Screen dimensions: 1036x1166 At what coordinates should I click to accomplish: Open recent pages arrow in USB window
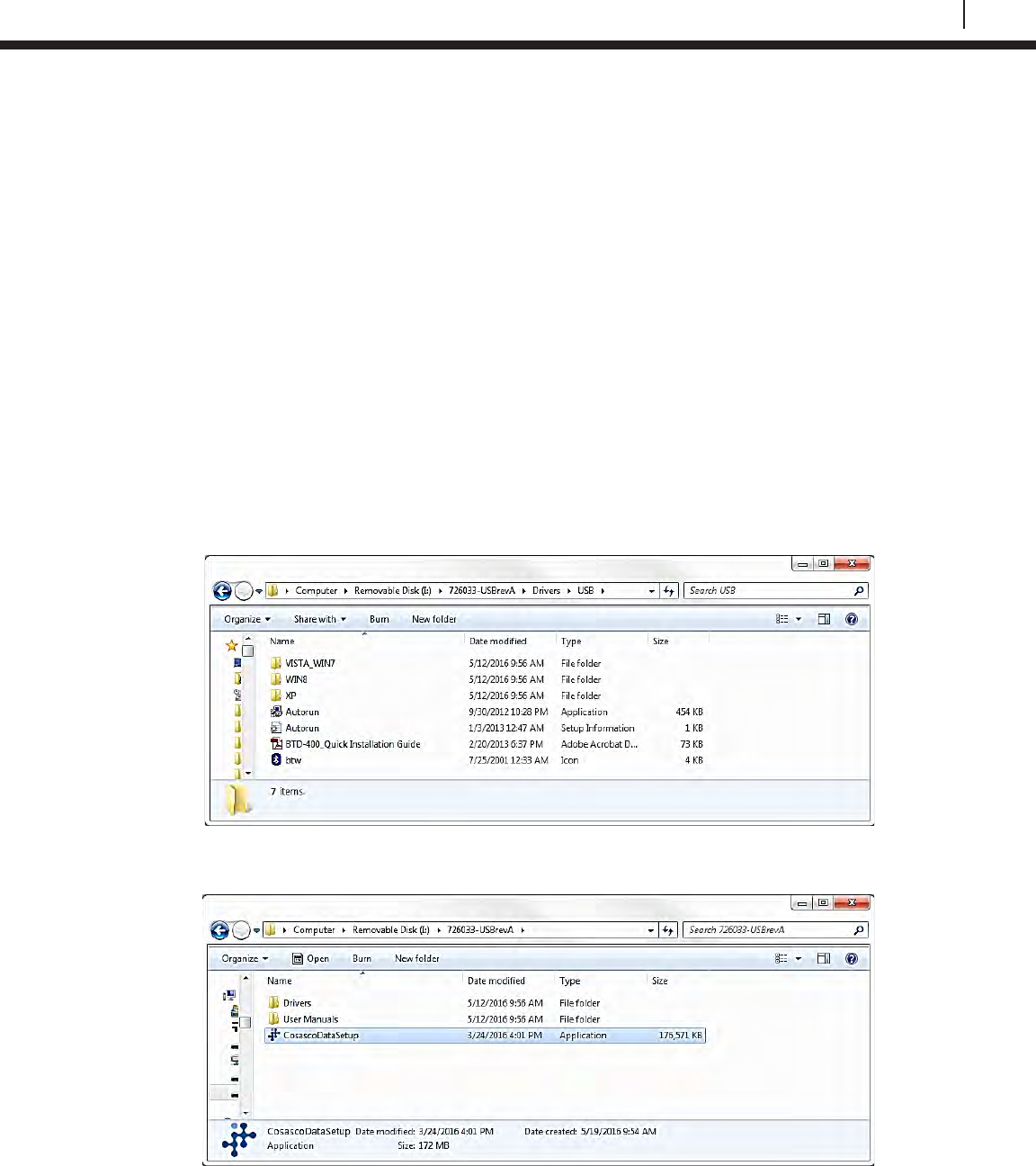point(259,591)
